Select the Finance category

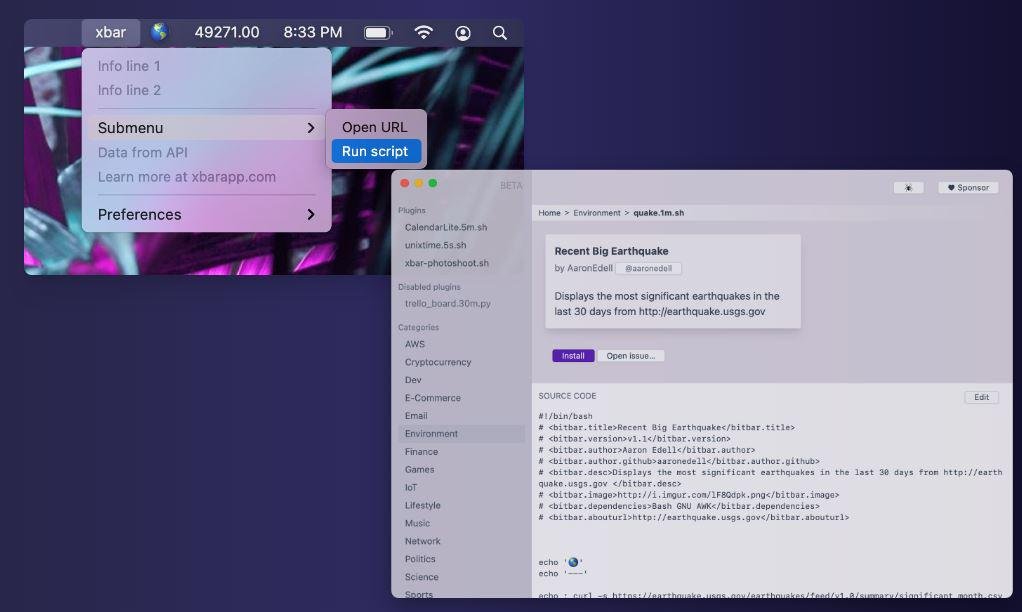pyautogui.click(x=421, y=452)
